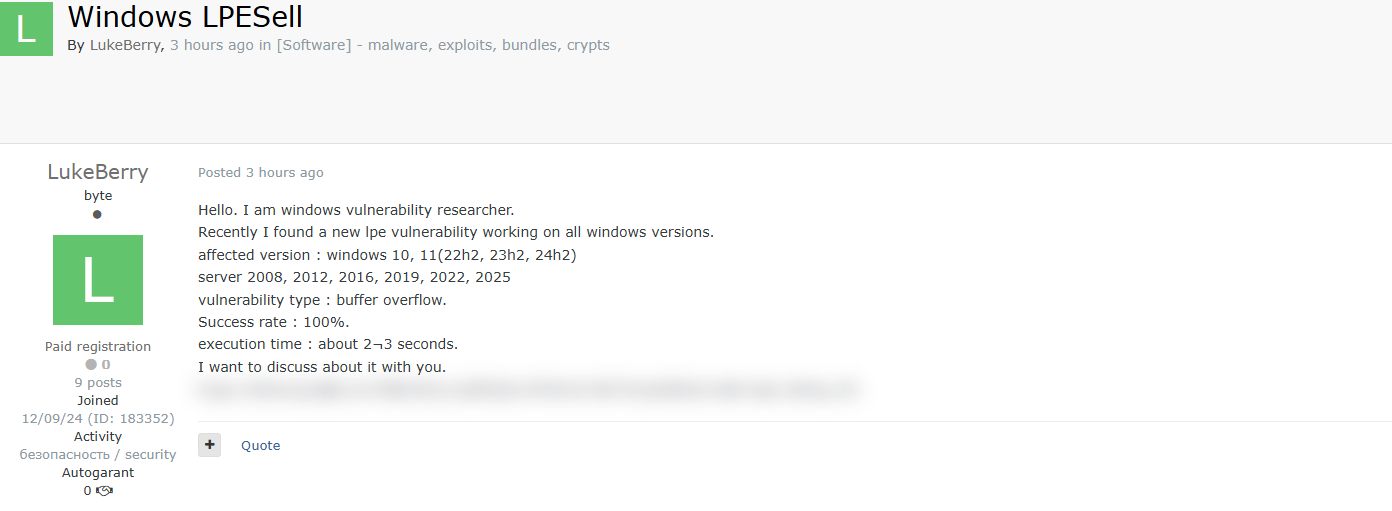
Task: Click the 9 posts count
Action: (98, 383)
